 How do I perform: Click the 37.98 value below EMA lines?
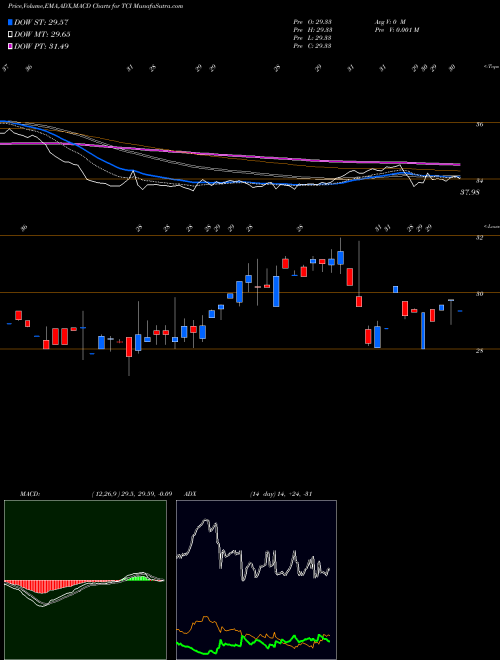pos(470,192)
